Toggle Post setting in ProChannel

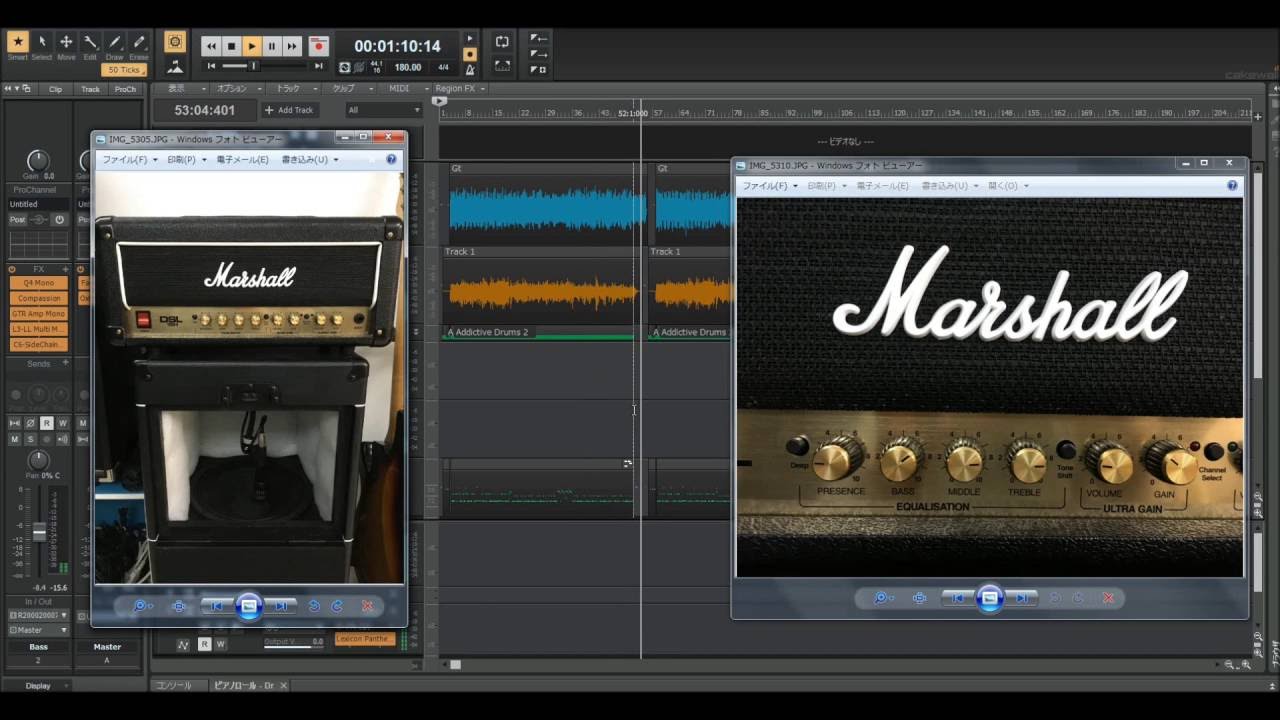point(17,219)
